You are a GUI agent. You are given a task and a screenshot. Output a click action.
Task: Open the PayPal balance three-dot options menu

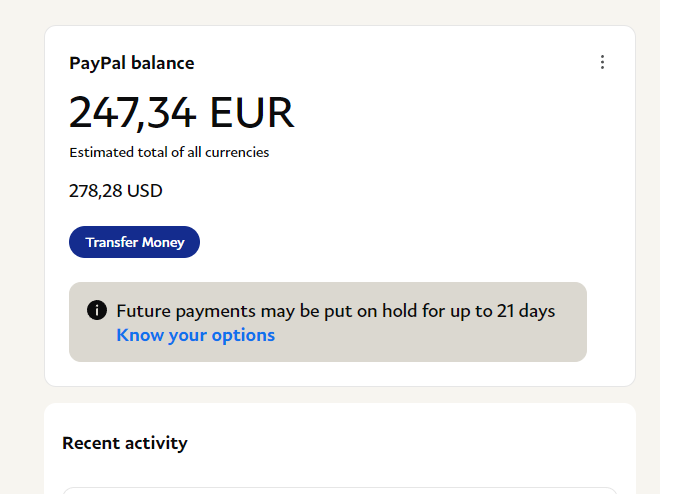602,62
